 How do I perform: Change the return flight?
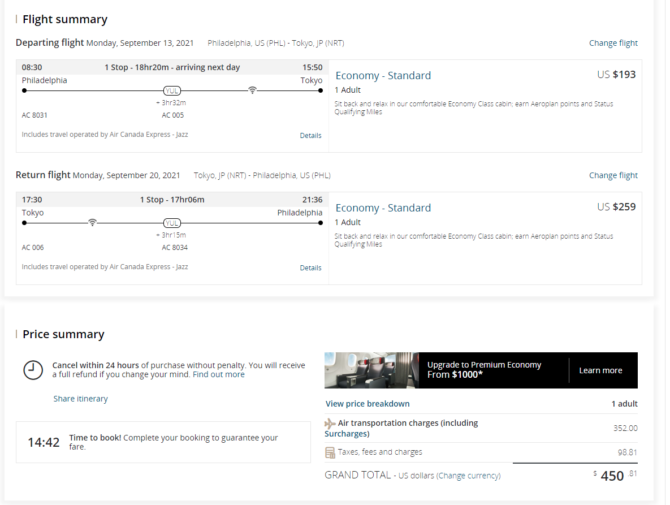click(613, 175)
